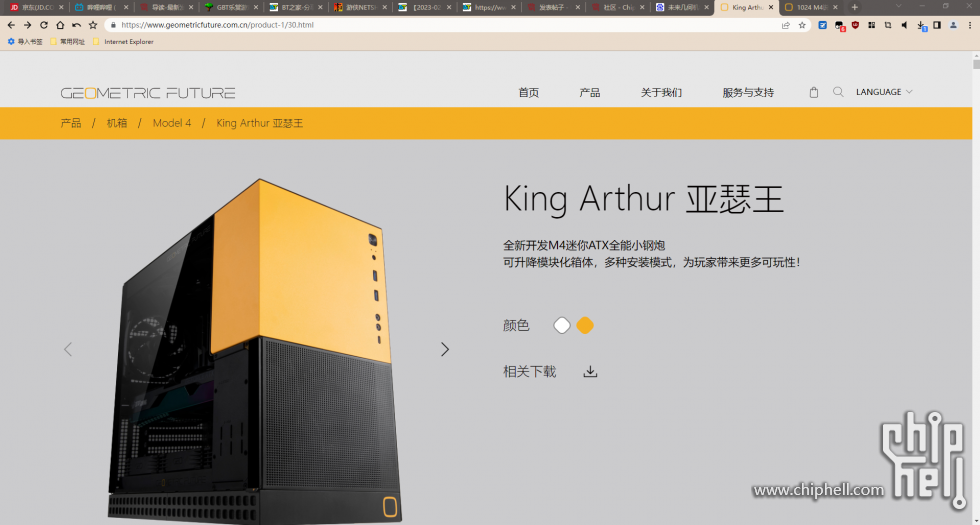Click the Geometric Future logo
The image size is (980, 525).
148,93
